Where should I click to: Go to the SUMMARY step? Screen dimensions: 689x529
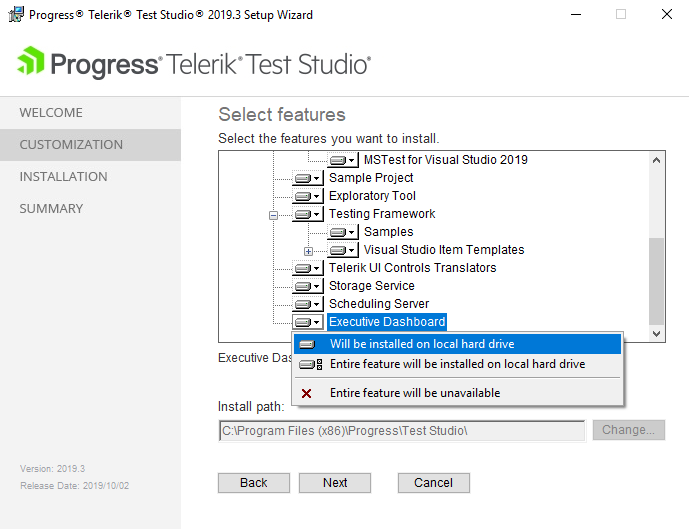(90, 209)
